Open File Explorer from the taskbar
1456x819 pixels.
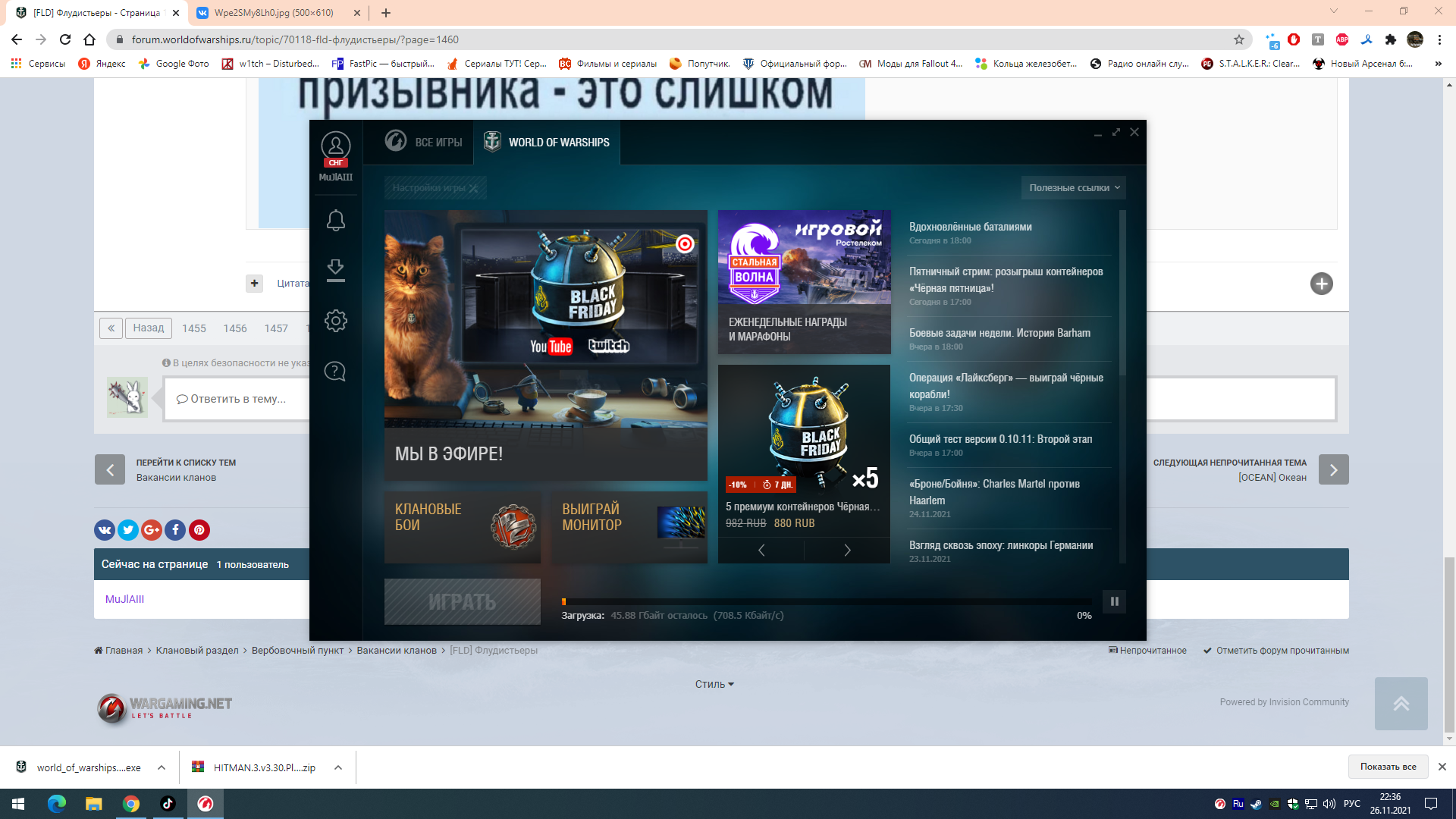93,804
